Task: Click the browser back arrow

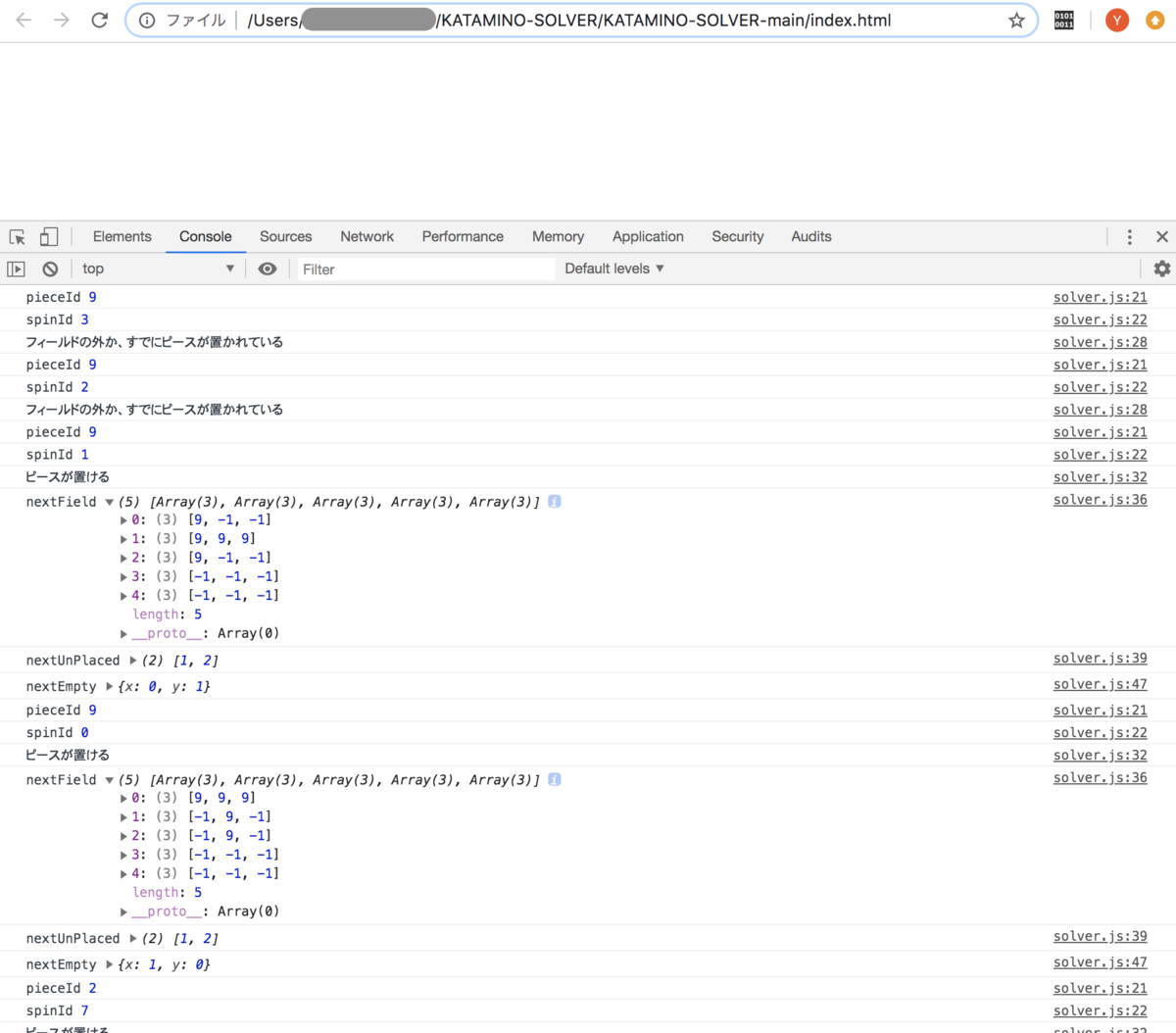Action: point(24,20)
